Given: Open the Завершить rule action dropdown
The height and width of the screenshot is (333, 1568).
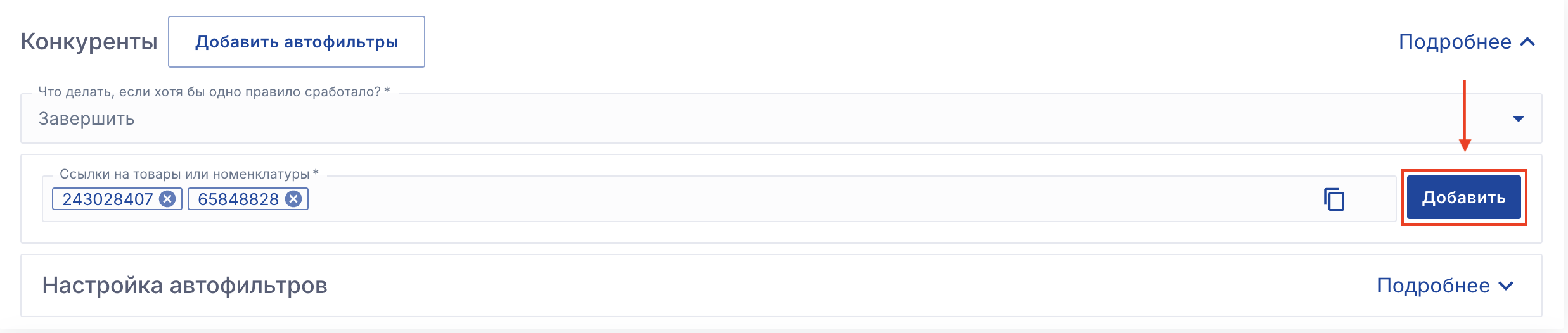Looking at the screenshot, I should pos(761,119).
